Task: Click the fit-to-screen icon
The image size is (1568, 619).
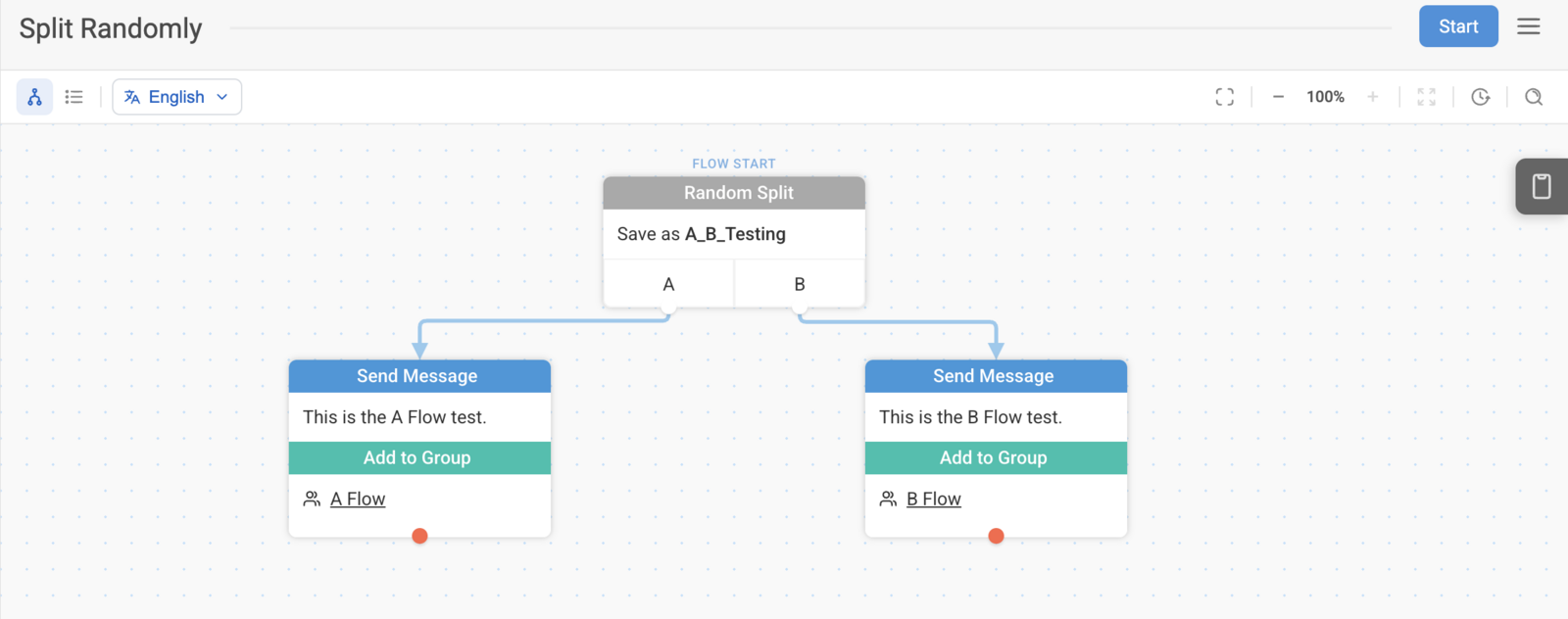Action: 1225,97
